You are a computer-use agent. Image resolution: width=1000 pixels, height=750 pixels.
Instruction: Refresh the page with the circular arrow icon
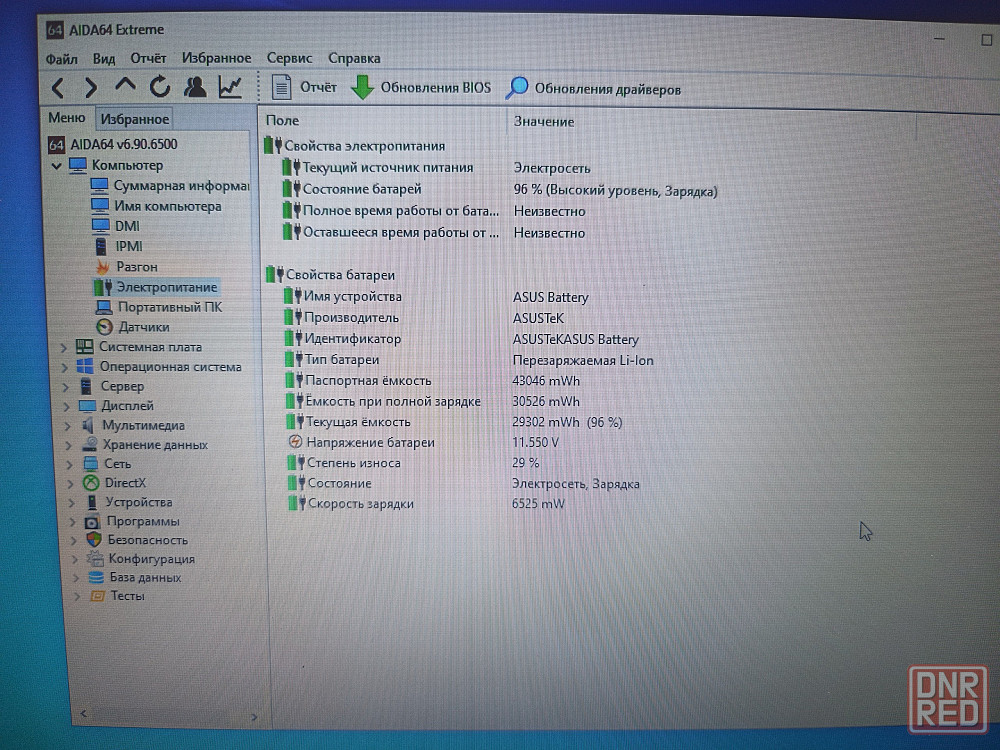pyautogui.click(x=159, y=86)
